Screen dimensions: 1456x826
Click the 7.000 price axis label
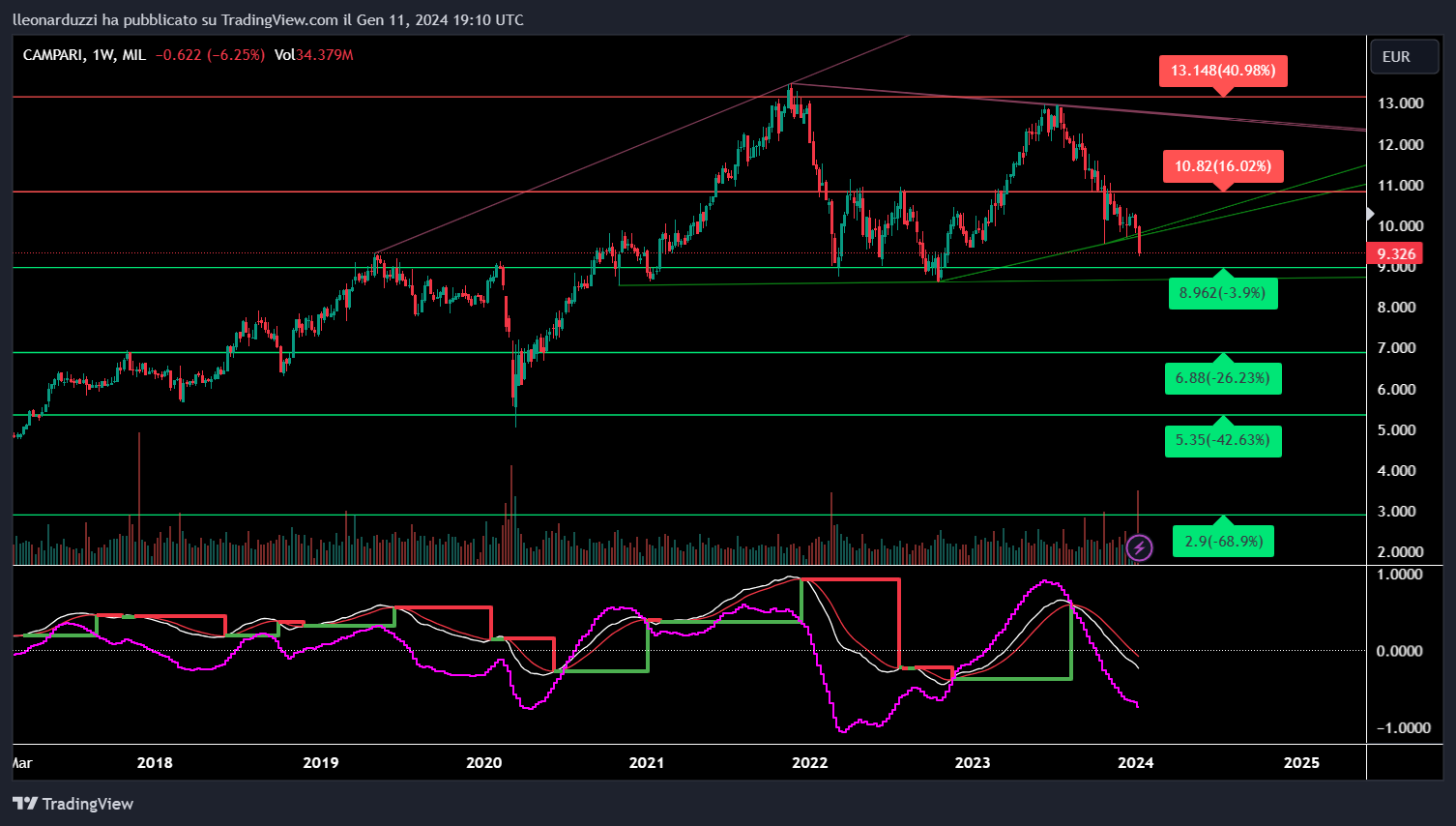coord(1396,348)
